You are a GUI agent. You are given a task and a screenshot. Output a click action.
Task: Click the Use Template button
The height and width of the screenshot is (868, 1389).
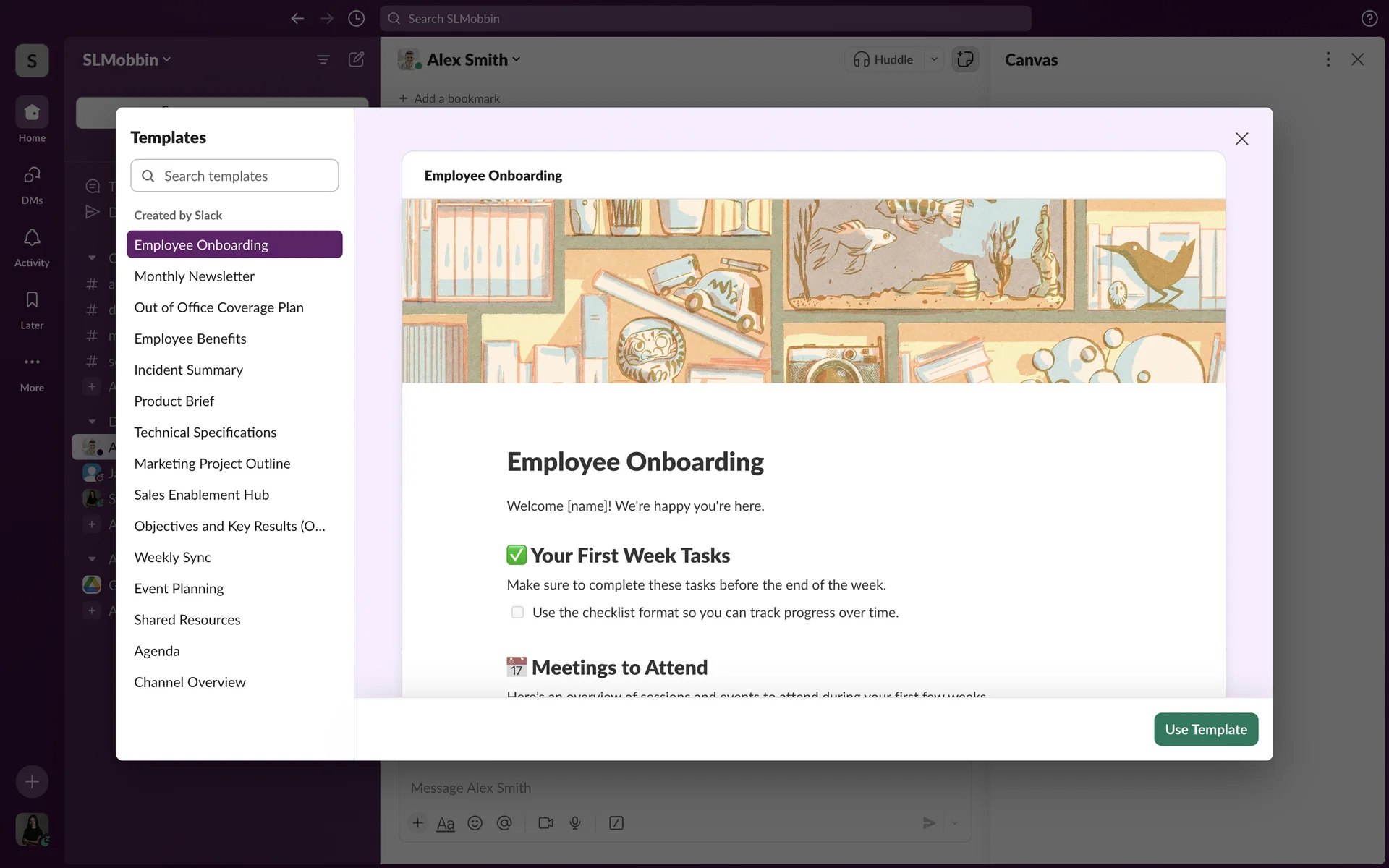pyautogui.click(x=1205, y=729)
